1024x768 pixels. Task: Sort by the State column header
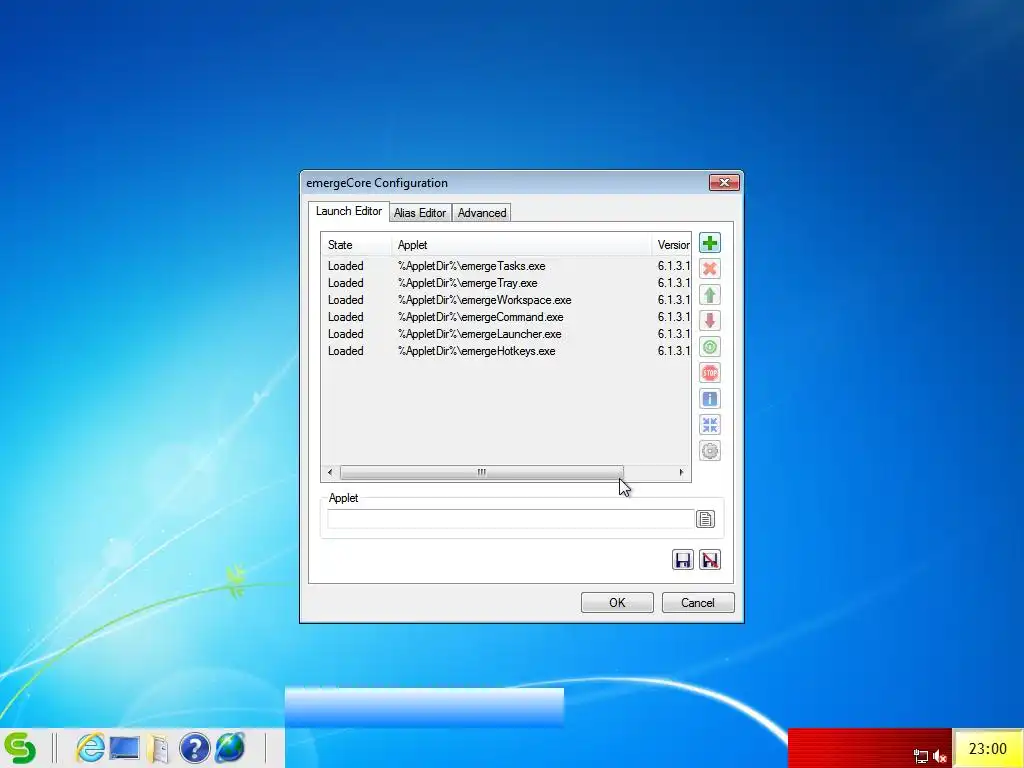[x=356, y=245]
